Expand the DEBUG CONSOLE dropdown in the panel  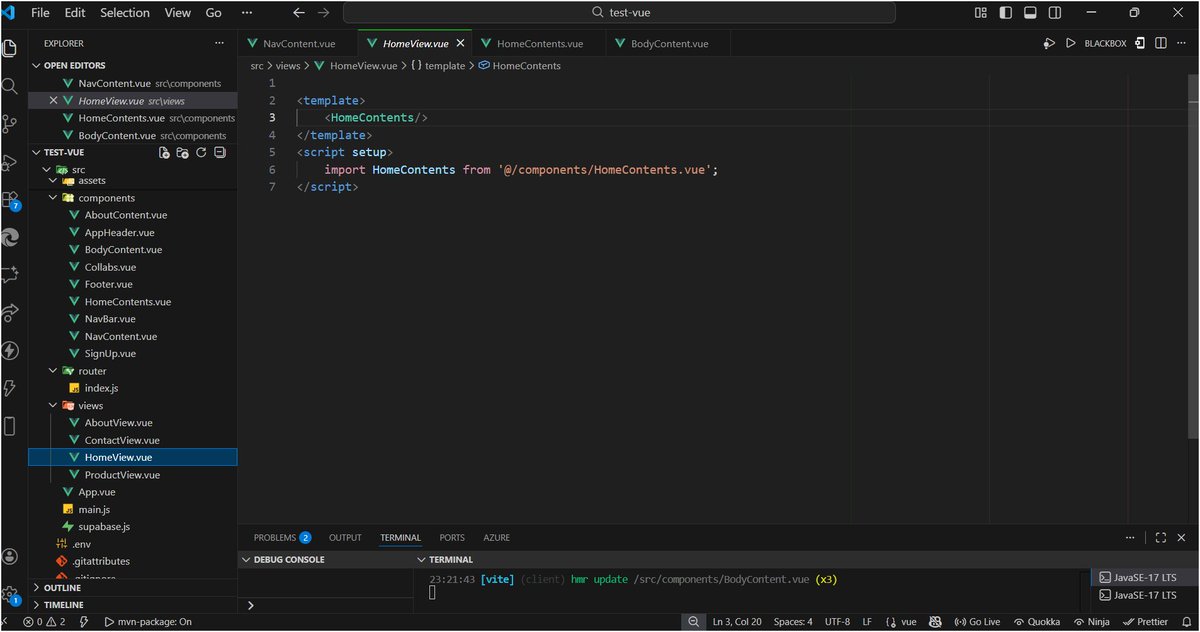click(x=246, y=559)
